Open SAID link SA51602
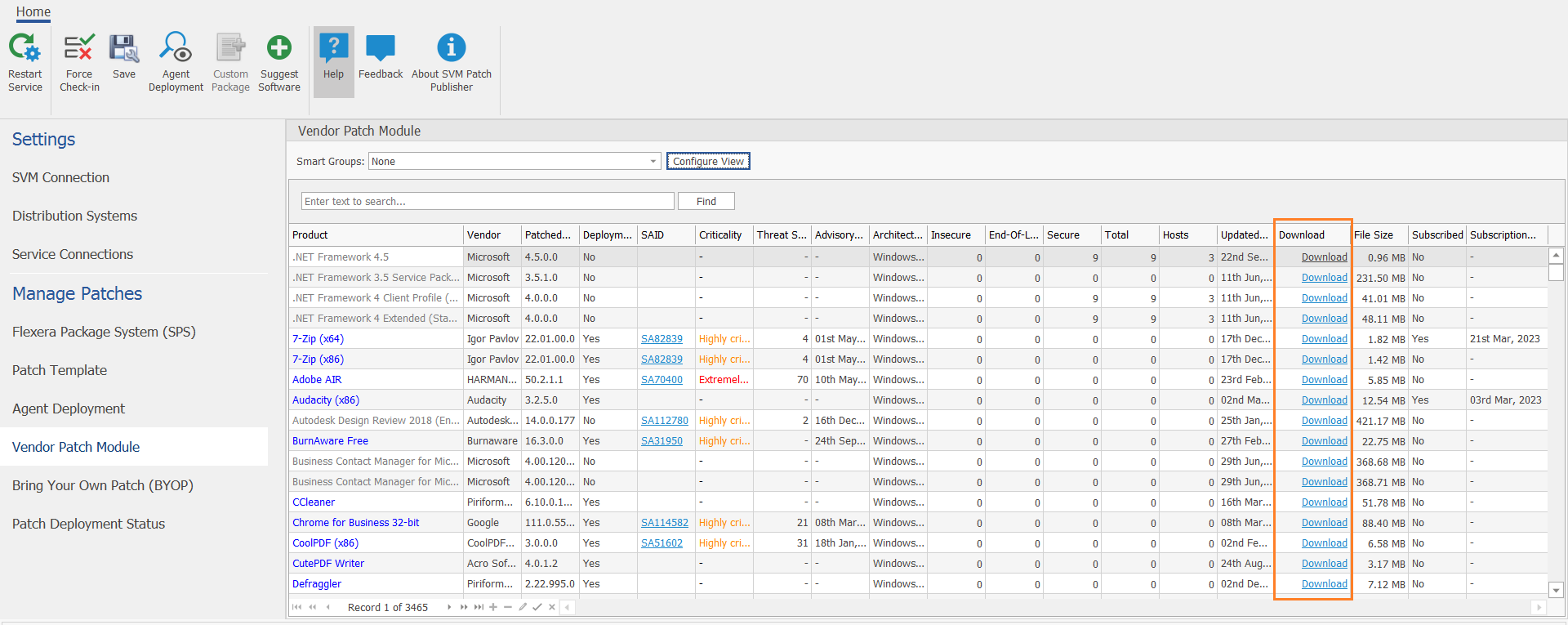 [661, 542]
